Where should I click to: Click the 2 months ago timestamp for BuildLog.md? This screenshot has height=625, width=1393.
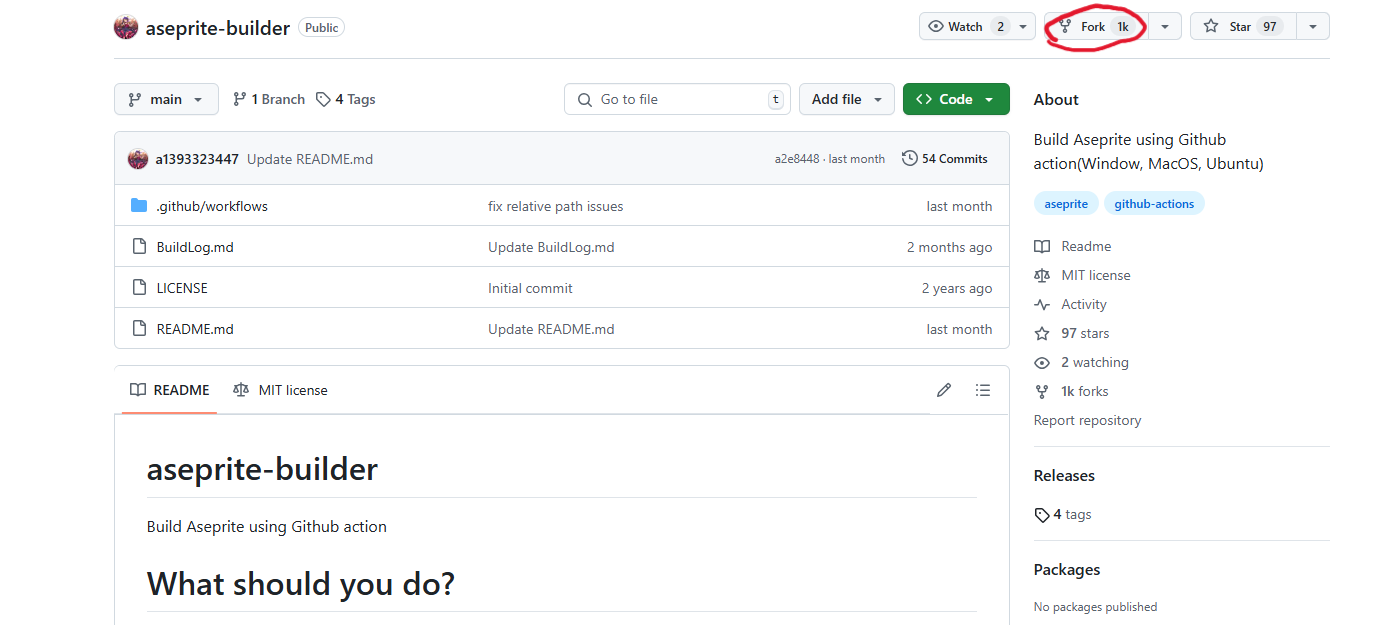tap(950, 247)
